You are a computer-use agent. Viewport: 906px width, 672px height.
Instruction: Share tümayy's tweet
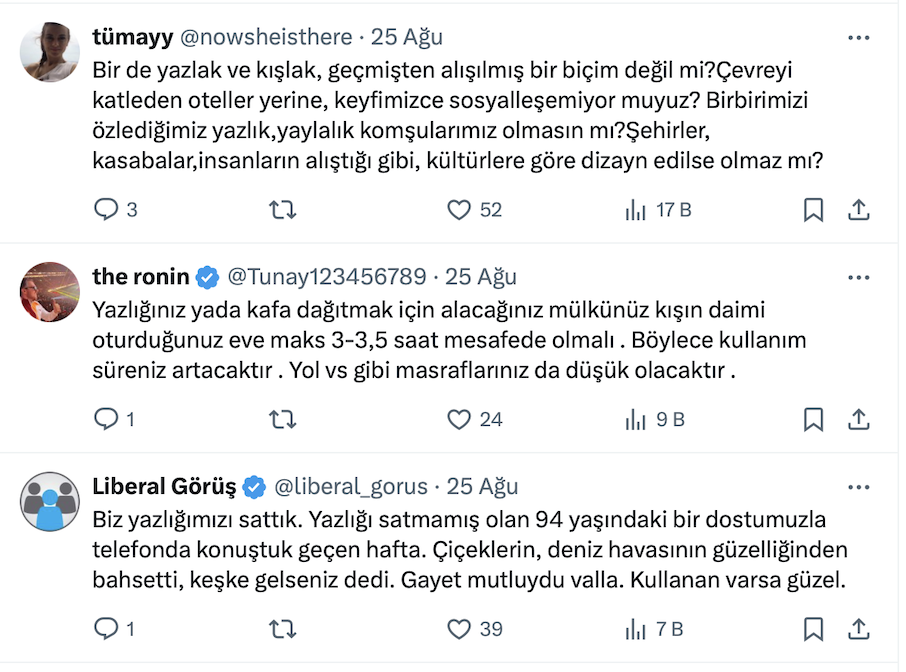858,209
